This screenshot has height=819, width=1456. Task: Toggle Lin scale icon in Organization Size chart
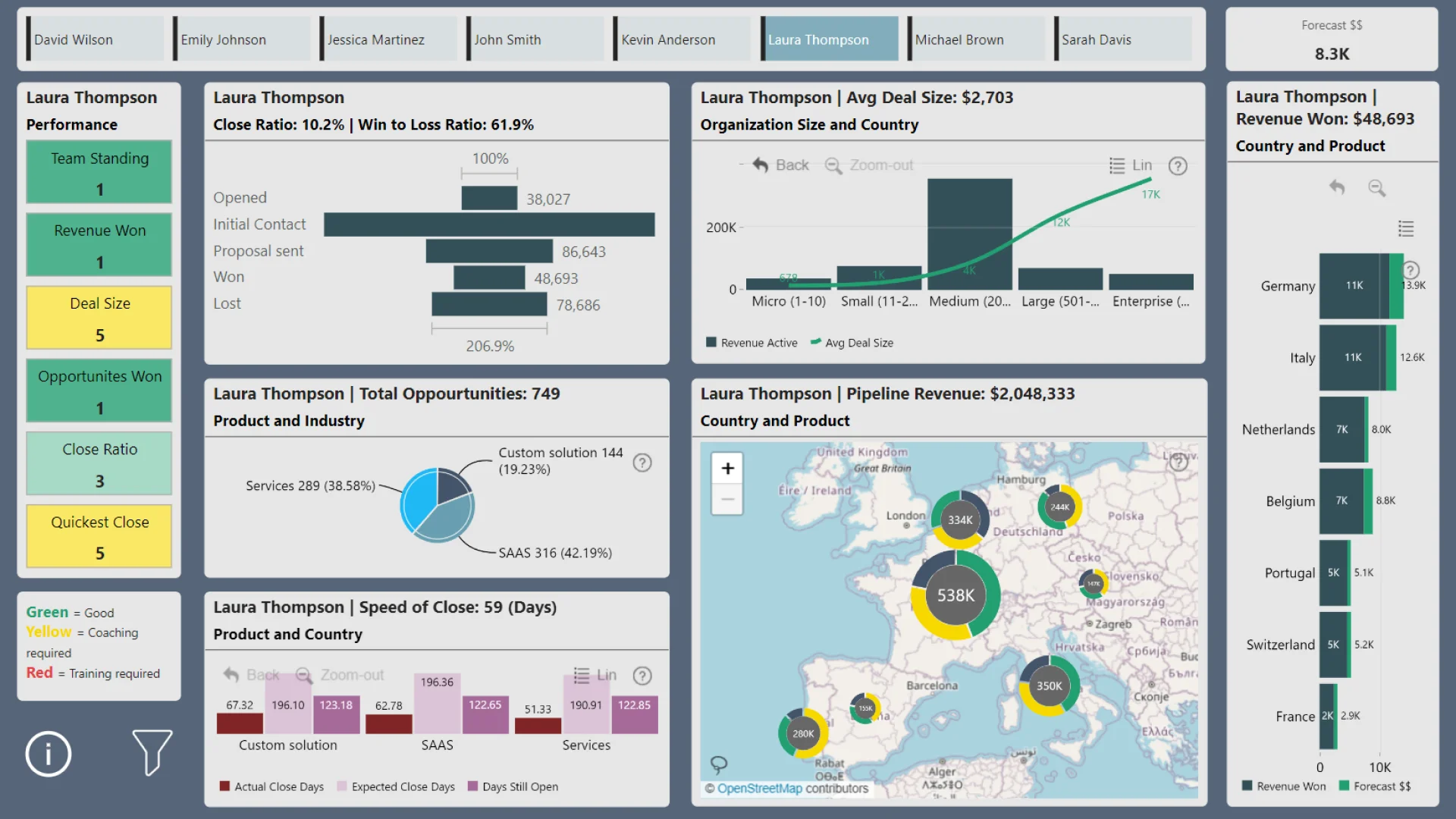click(x=1117, y=165)
